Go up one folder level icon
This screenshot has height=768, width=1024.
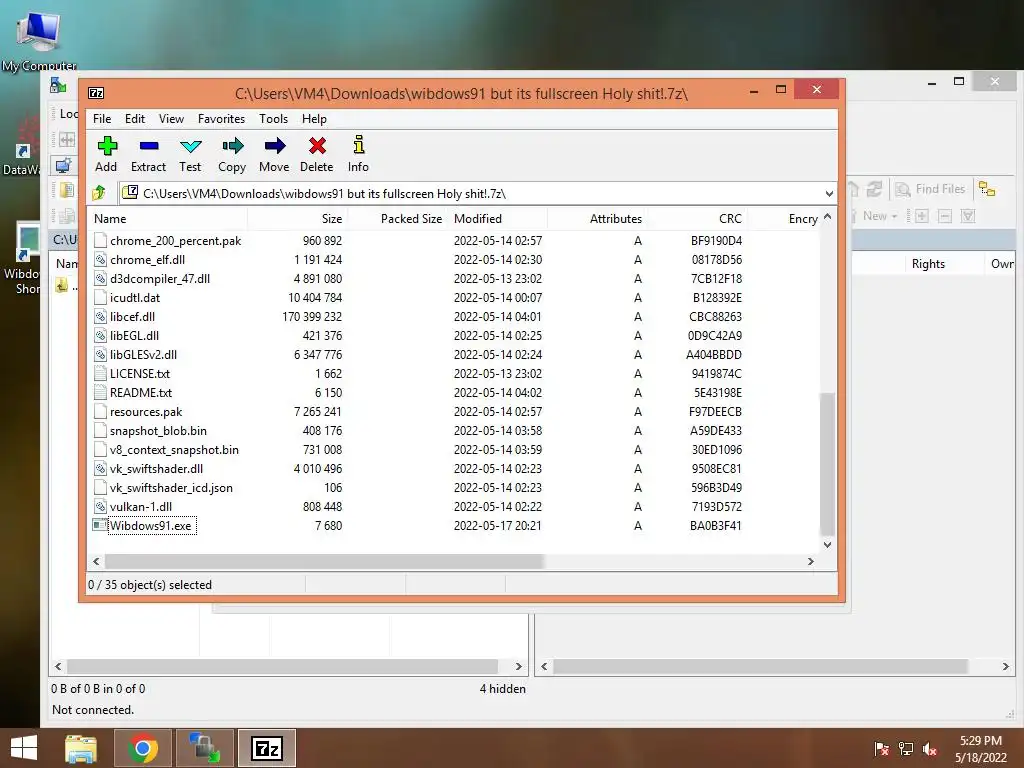[99, 193]
